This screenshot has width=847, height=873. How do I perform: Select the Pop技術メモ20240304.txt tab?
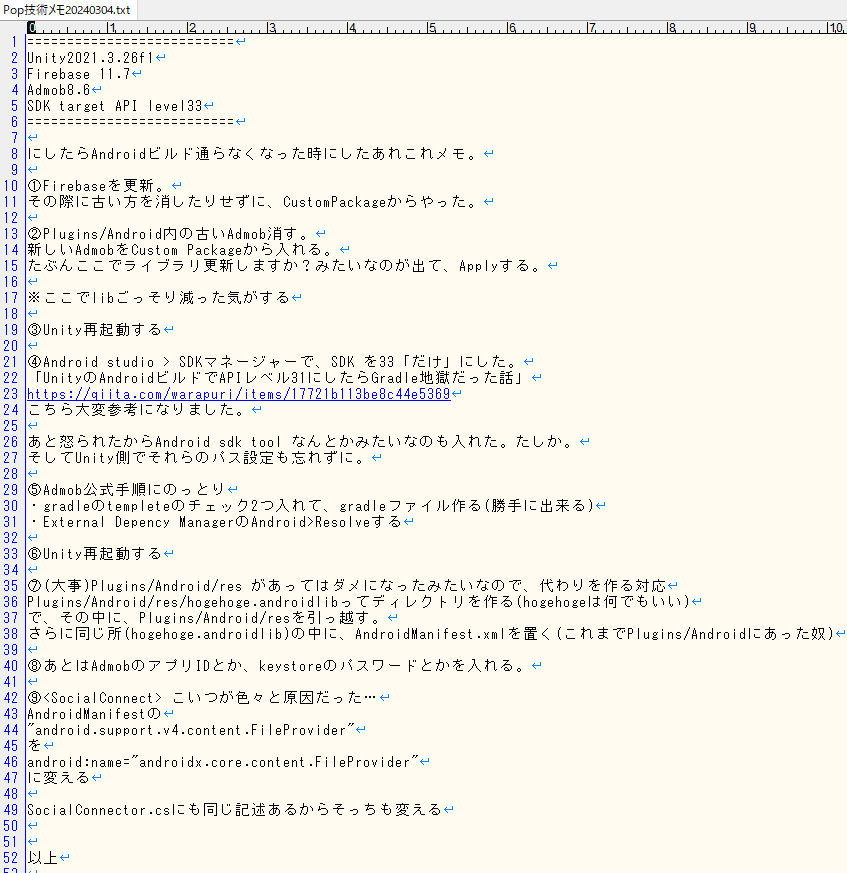coord(67,10)
